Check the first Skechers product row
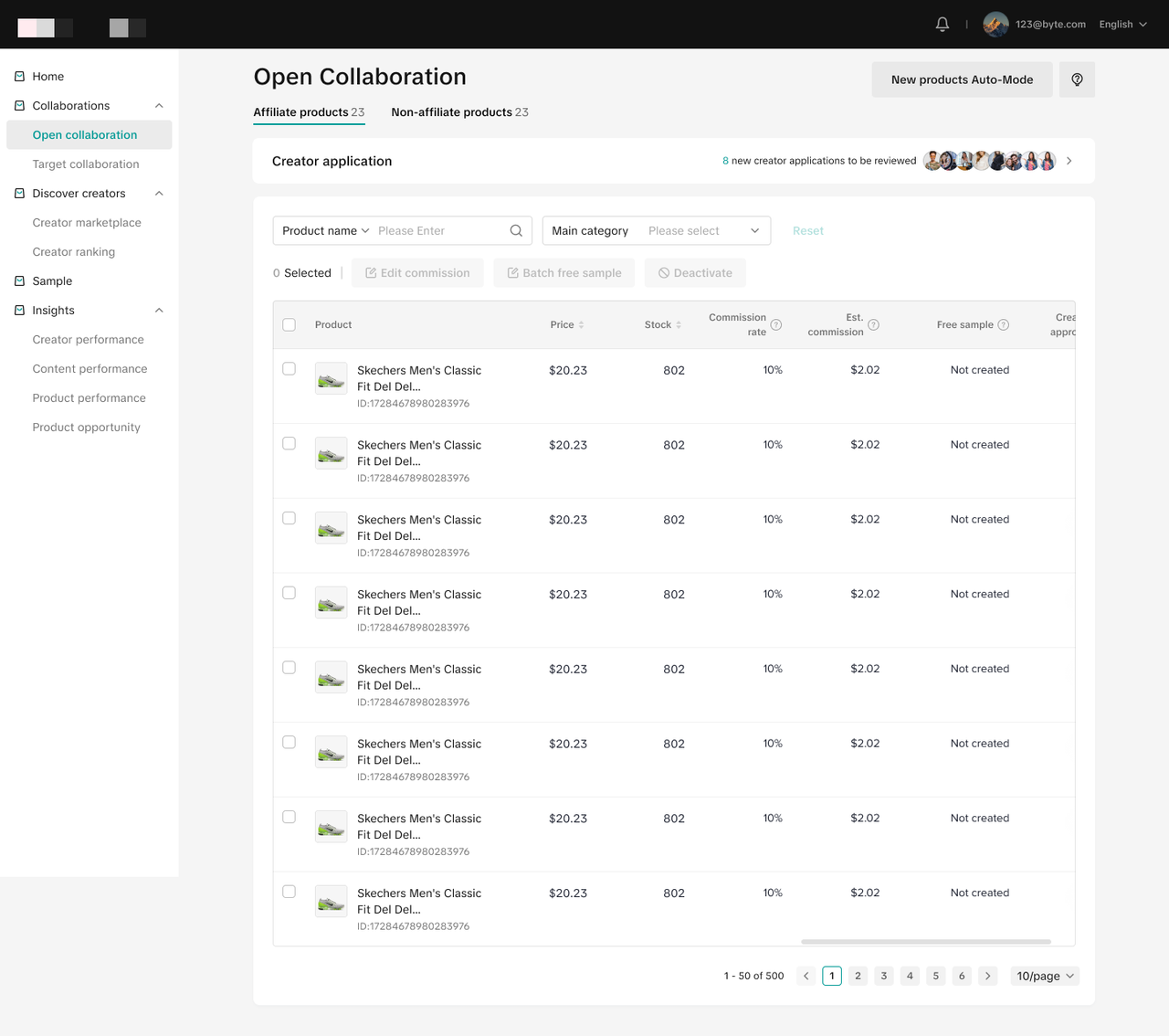 click(290, 369)
